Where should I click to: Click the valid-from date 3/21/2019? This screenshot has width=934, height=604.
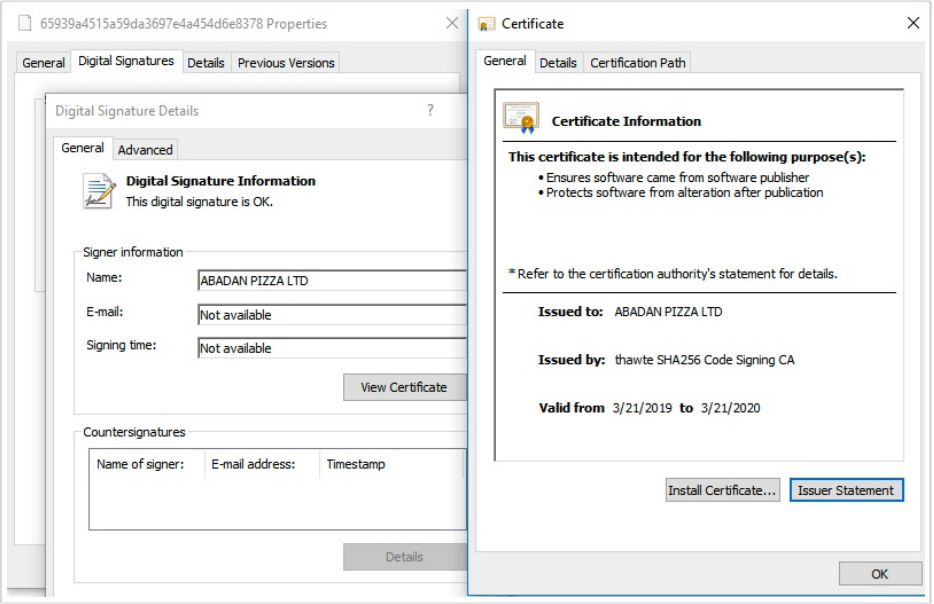pyautogui.click(x=642, y=408)
